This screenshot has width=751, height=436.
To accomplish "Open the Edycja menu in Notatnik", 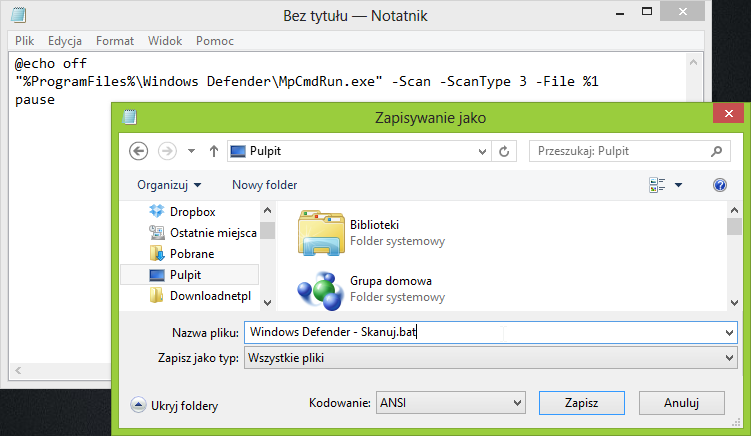I will 65,41.
